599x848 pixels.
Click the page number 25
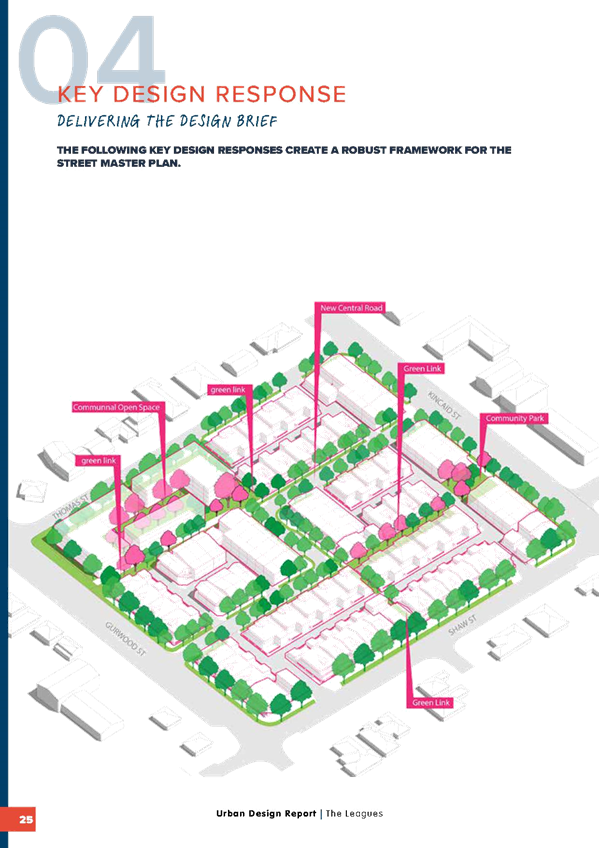[x=26, y=819]
